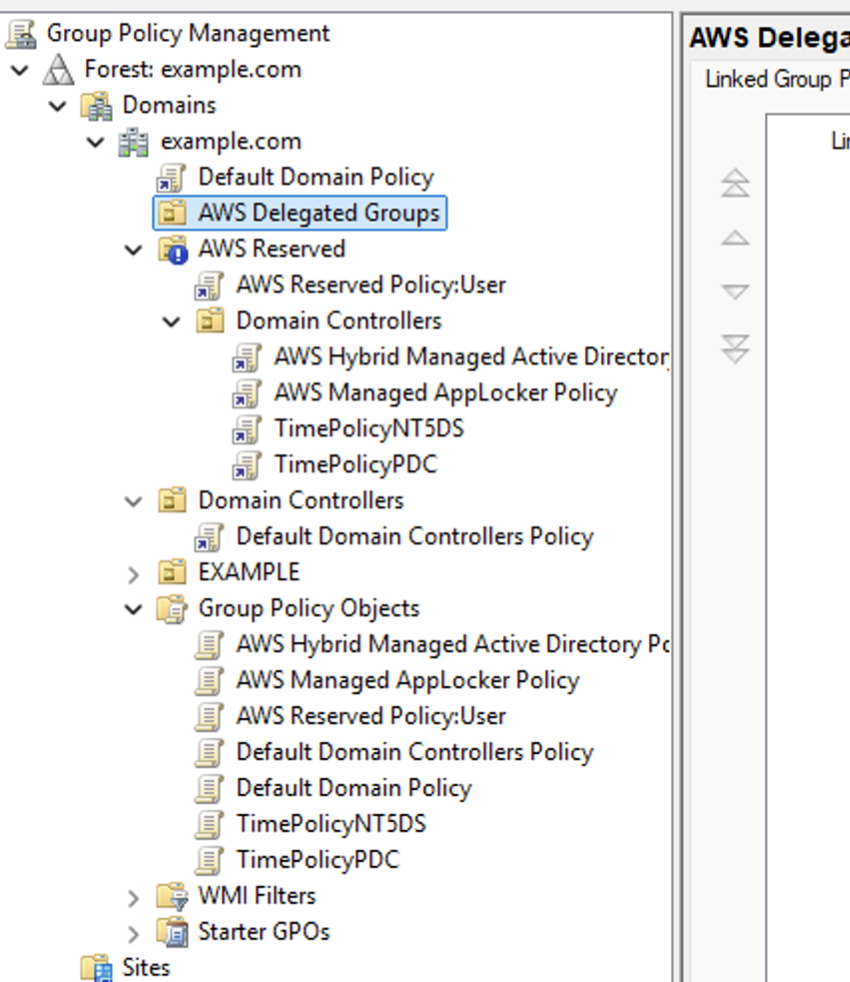Collapse the AWS Reserved node
Screen dimensions: 850x982
134,249
